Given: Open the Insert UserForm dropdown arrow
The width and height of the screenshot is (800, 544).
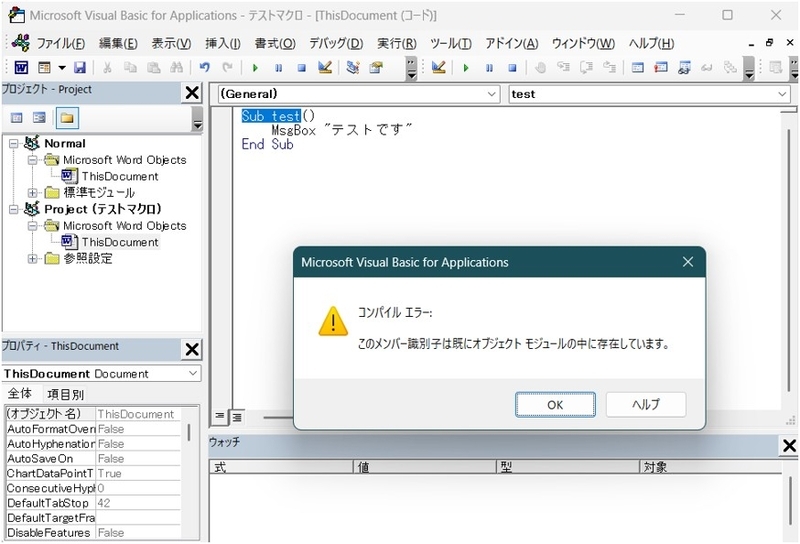Looking at the screenshot, I should click(x=62, y=67).
